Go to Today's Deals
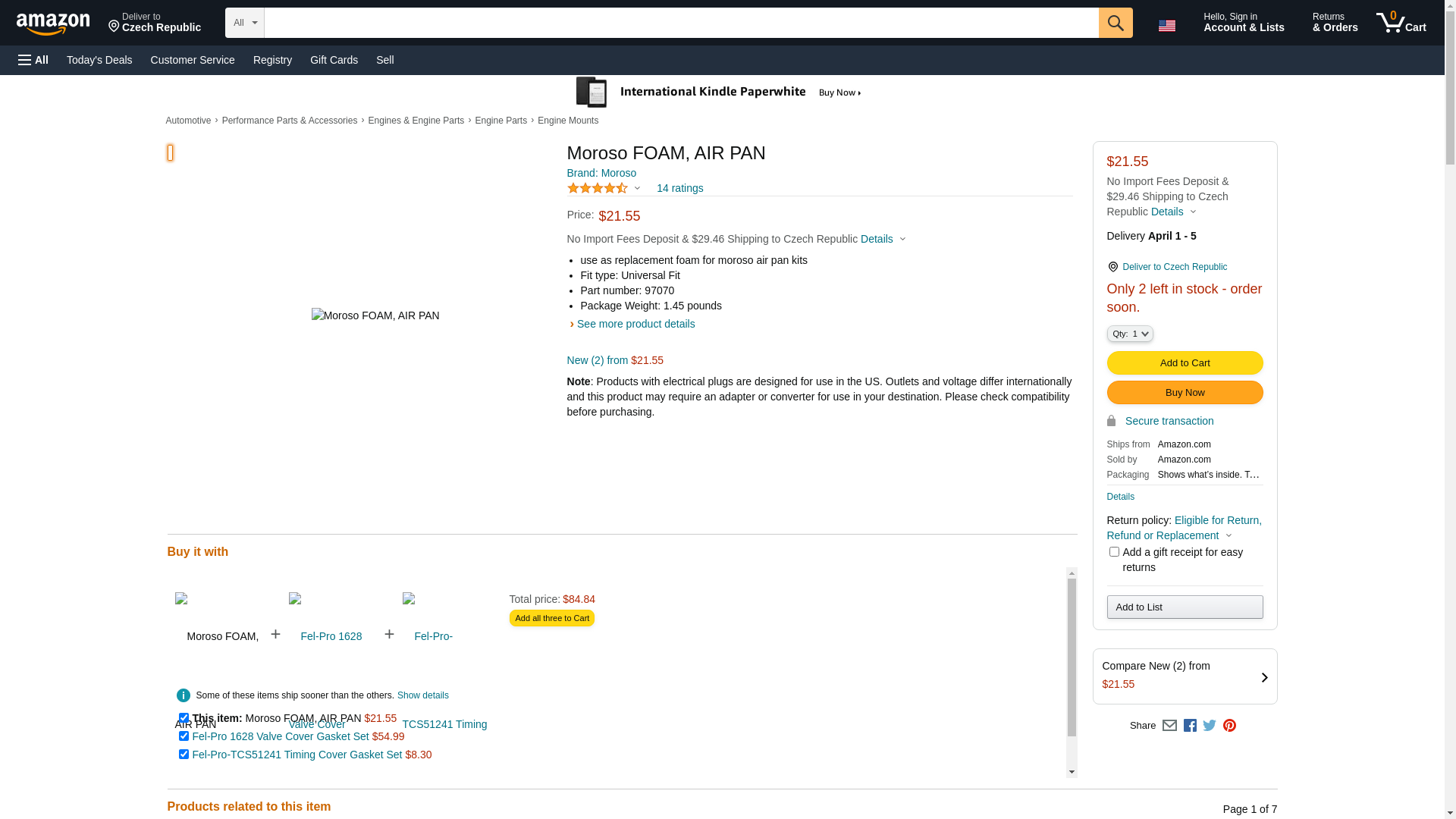This screenshot has height=819, width=1456. (x=99, y=60)
